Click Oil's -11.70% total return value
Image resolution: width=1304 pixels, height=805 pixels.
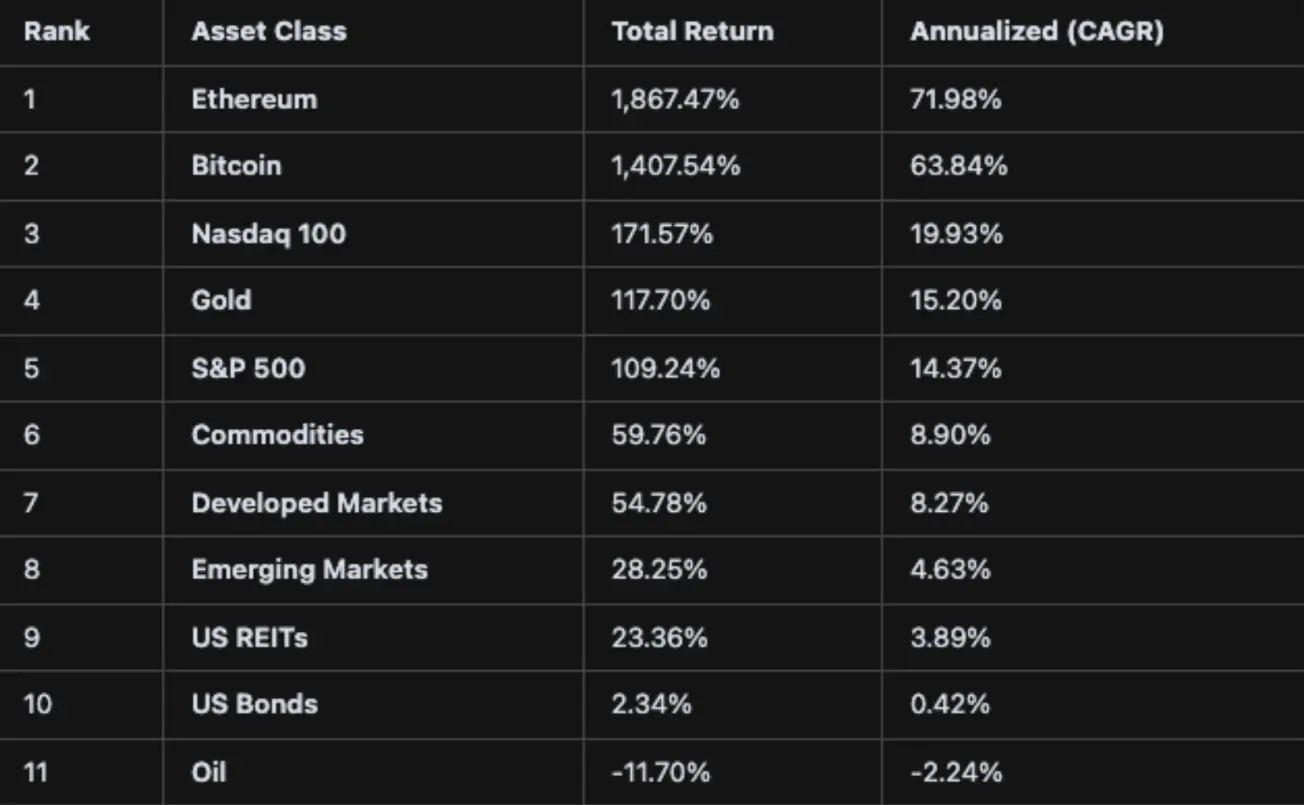[660, 772]
